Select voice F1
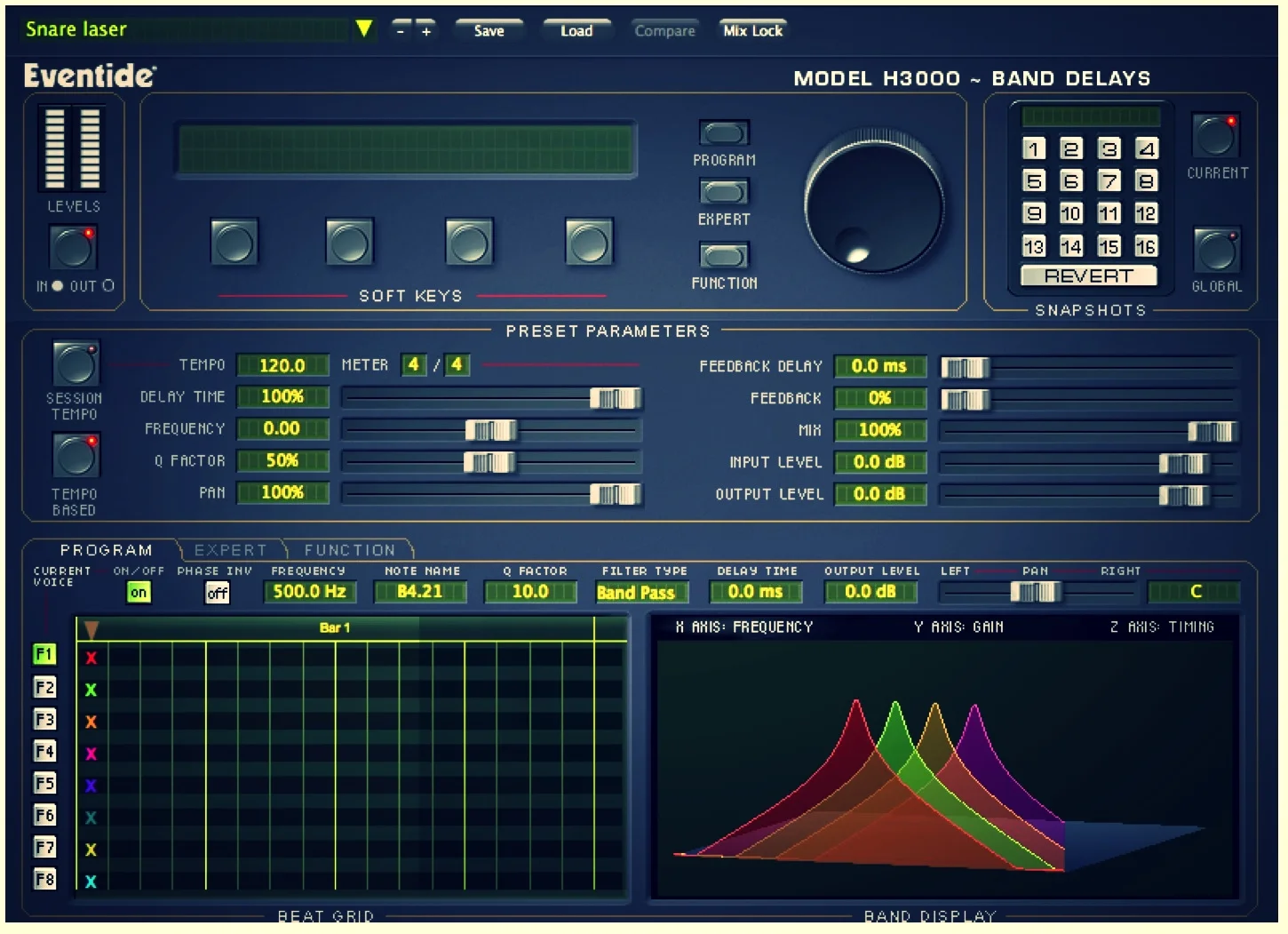This screenshot has width=1288, height=934. point(44,655)
